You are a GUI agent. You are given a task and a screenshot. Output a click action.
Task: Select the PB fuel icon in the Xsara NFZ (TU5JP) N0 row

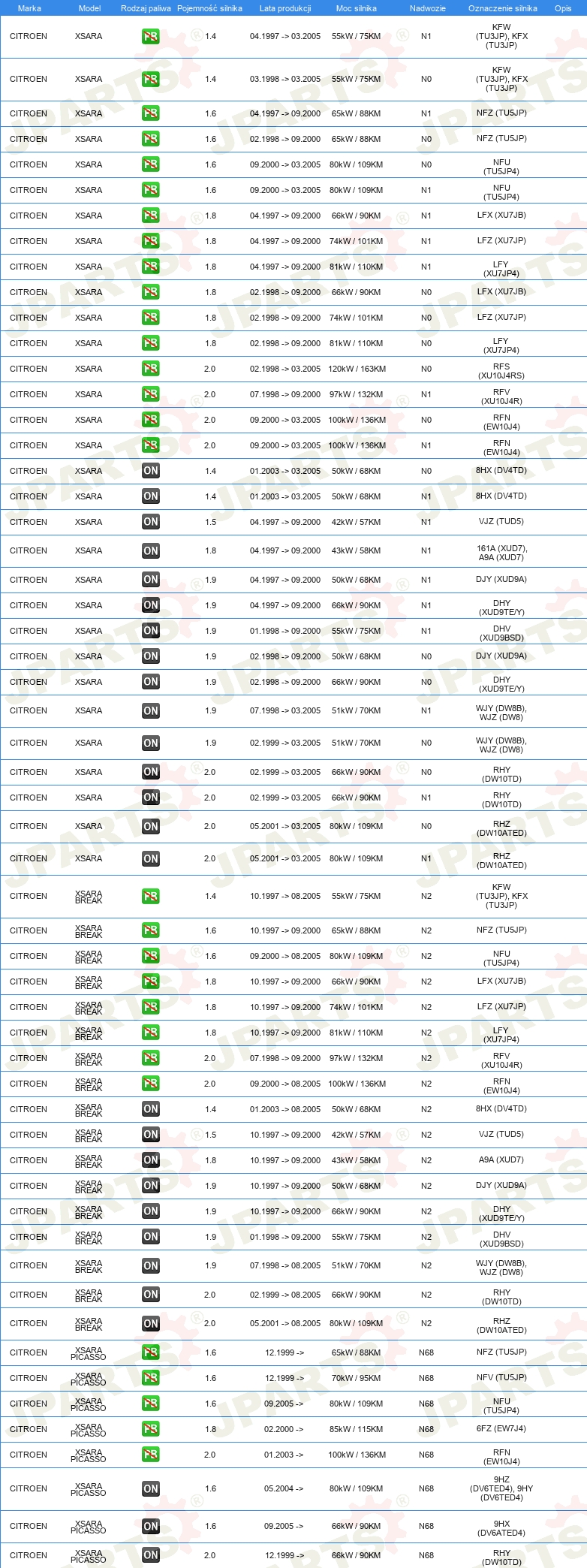click(x=151, y=139)
